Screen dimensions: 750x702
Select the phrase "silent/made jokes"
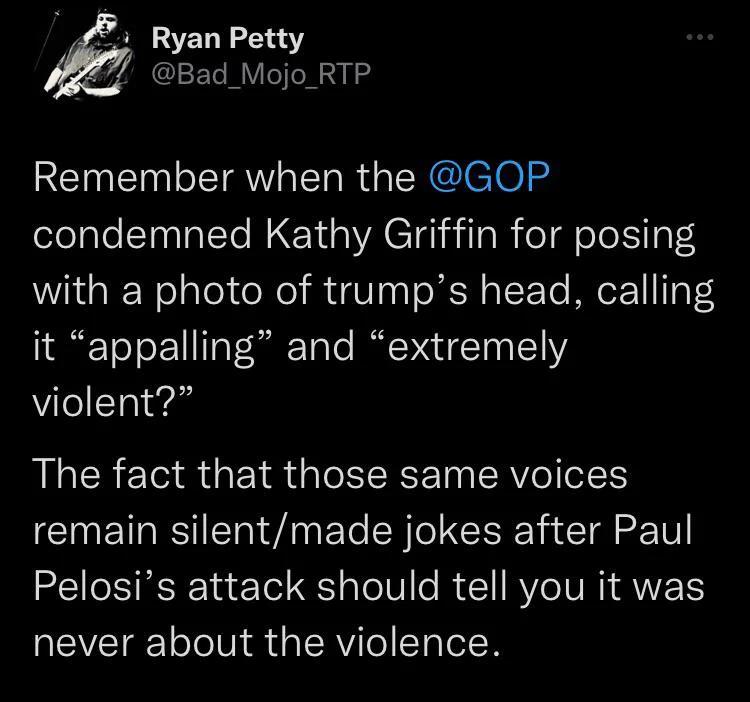[x=336, y=530]
